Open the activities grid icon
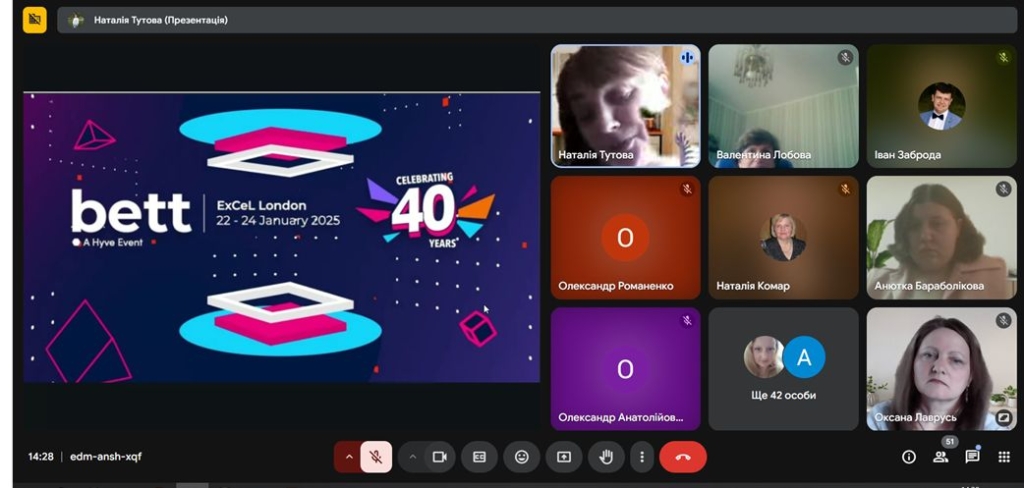The image size is (1024, 488). (1003, 457)
